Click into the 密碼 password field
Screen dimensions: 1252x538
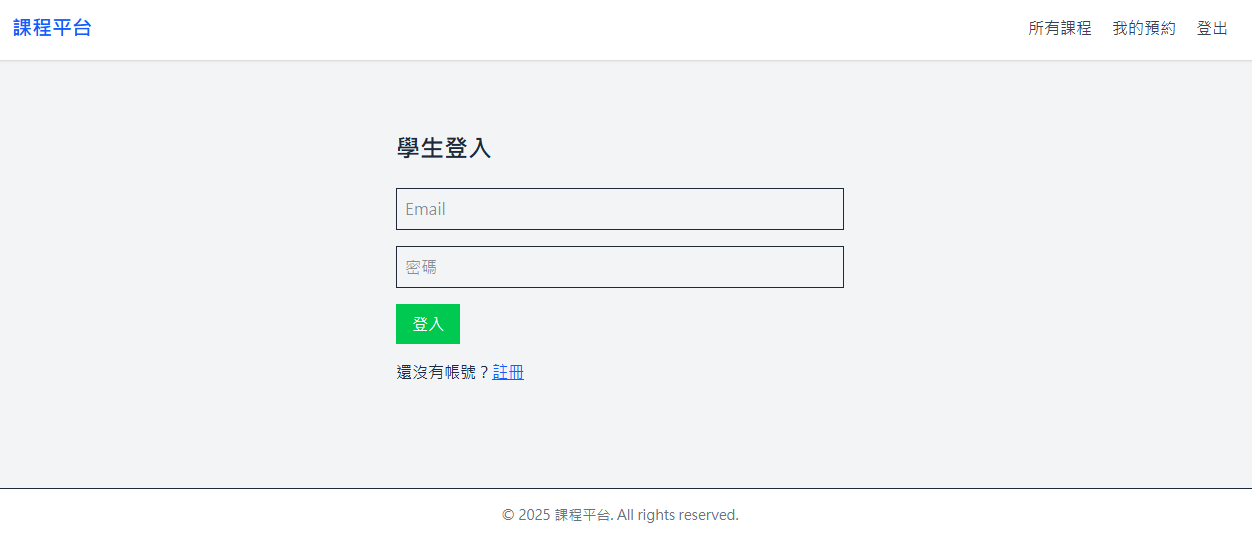click(619, 267)
